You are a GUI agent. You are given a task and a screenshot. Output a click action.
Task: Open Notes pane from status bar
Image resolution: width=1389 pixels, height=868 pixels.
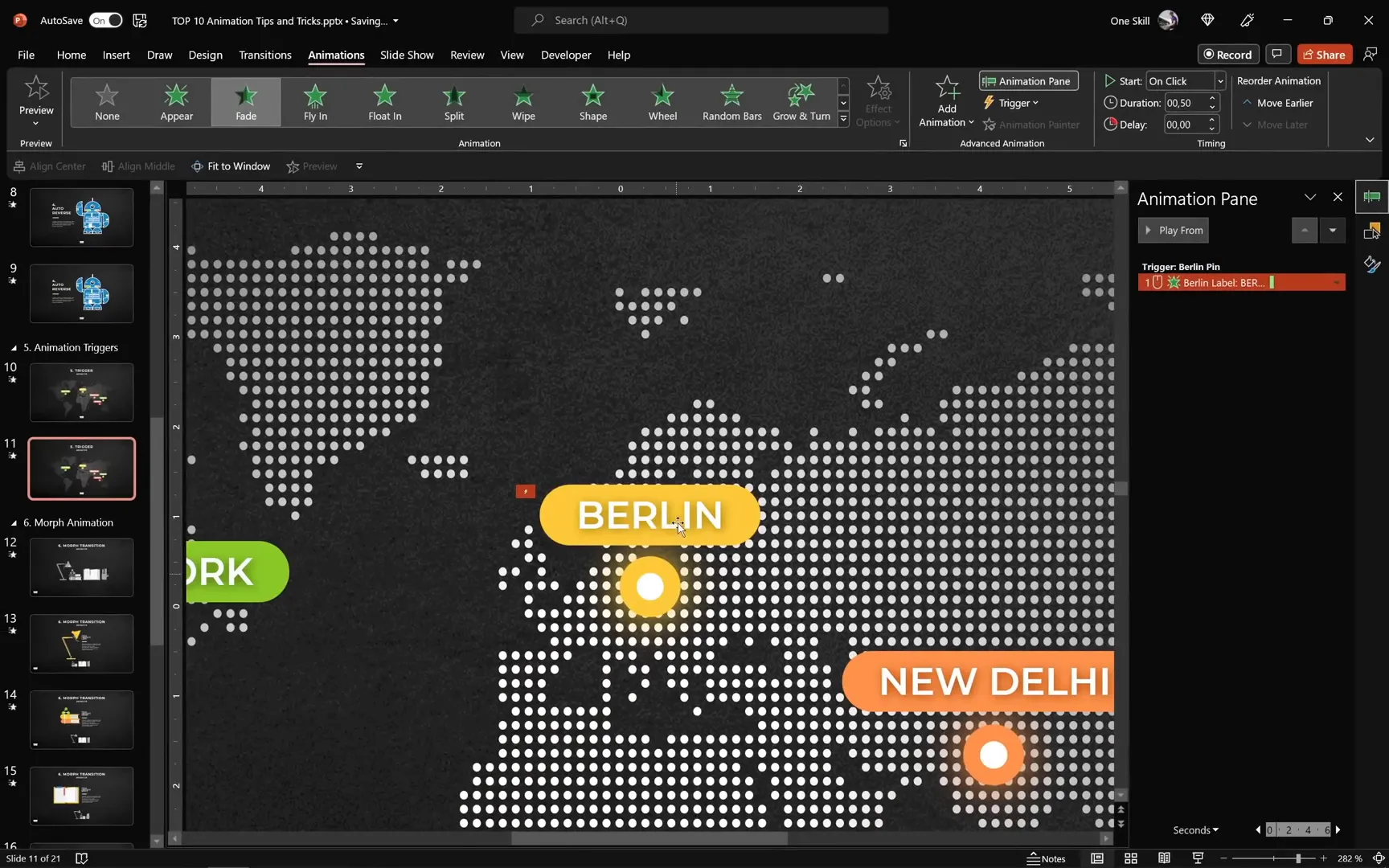coord(1046,858)
